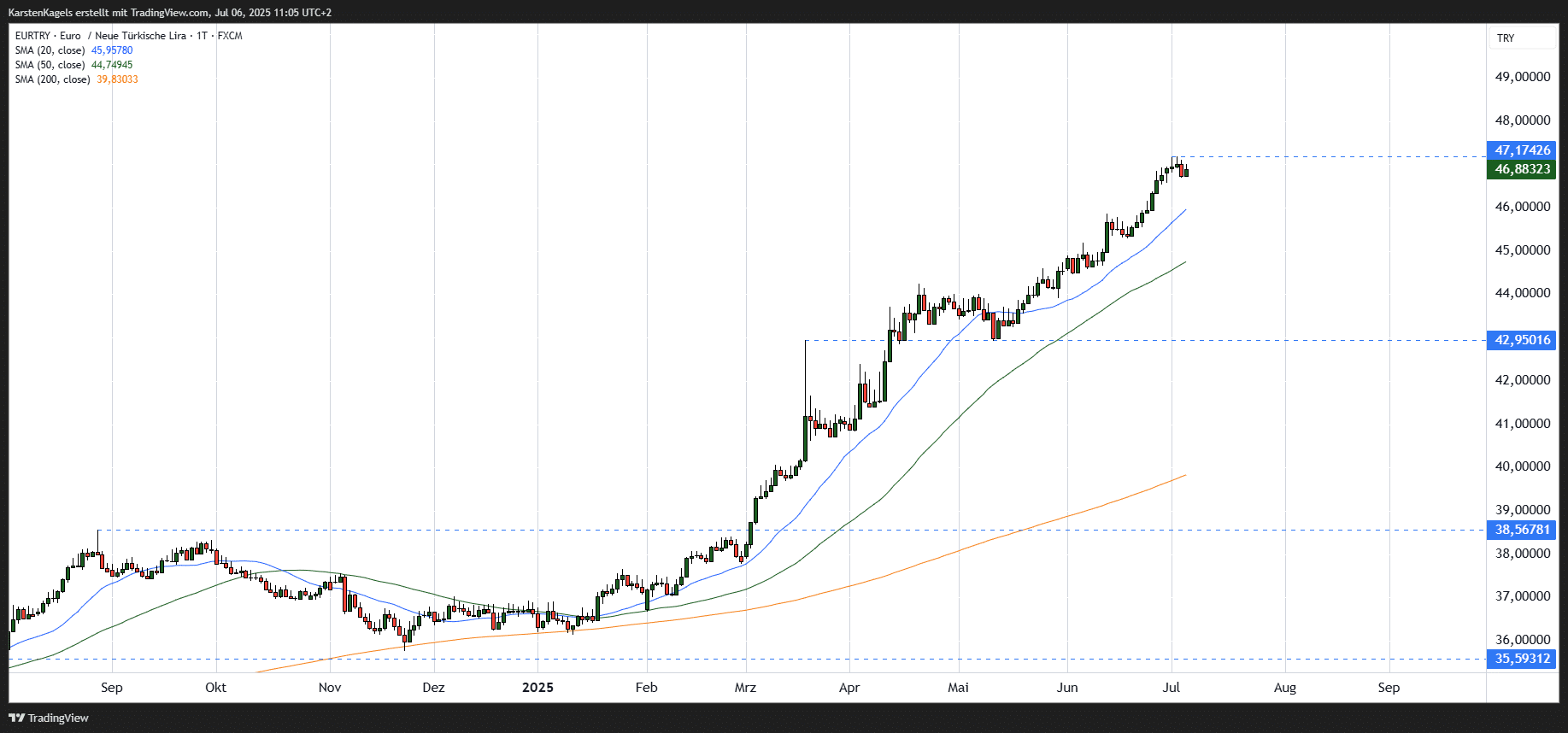1568x733 pixels.
Task: Click the 2025 label on time axis
Action: point(538,688)
